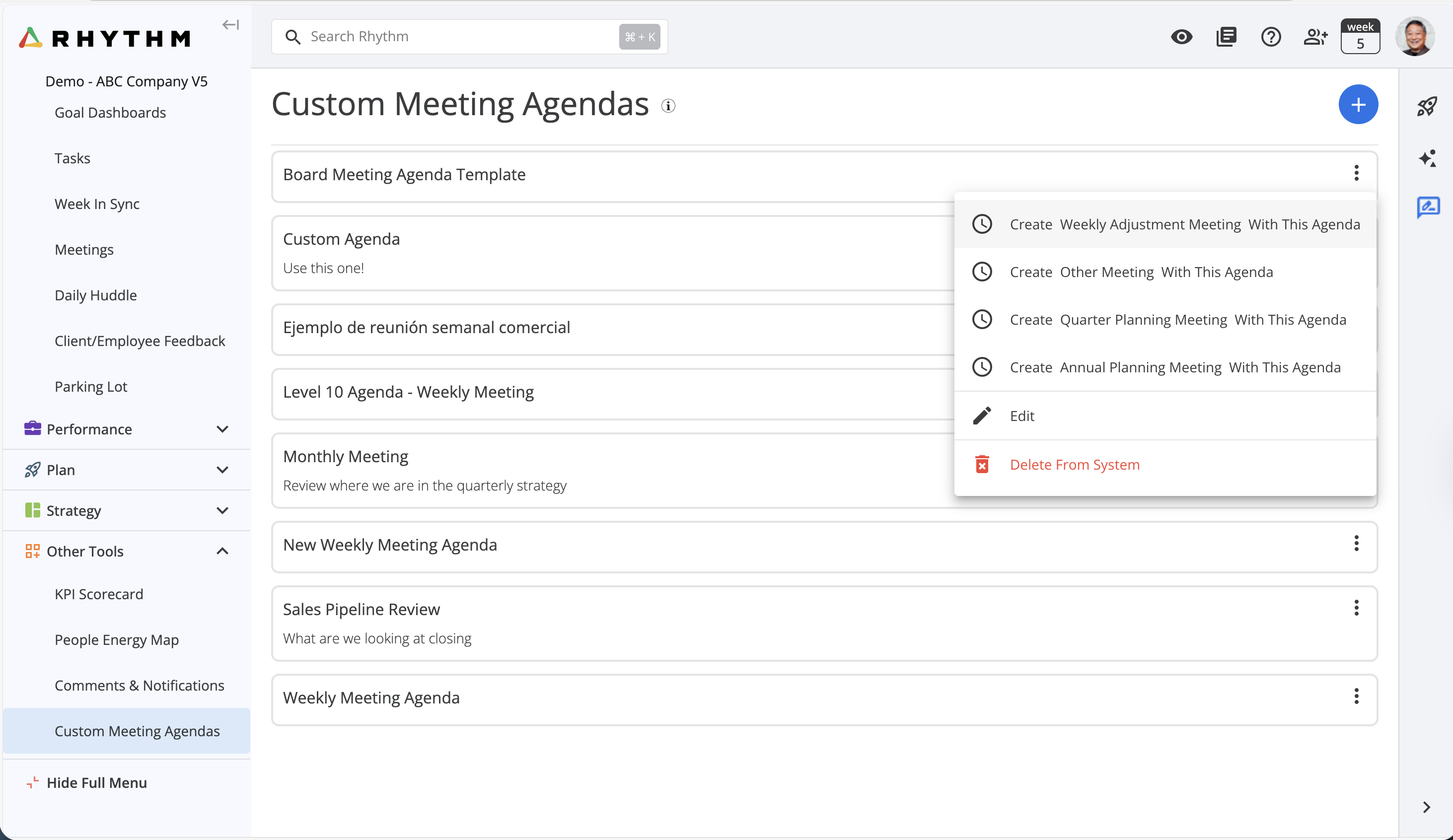Open the library documents icon in header
The width and height of the screenshot is (1453, 840).
coord(1226,37)
